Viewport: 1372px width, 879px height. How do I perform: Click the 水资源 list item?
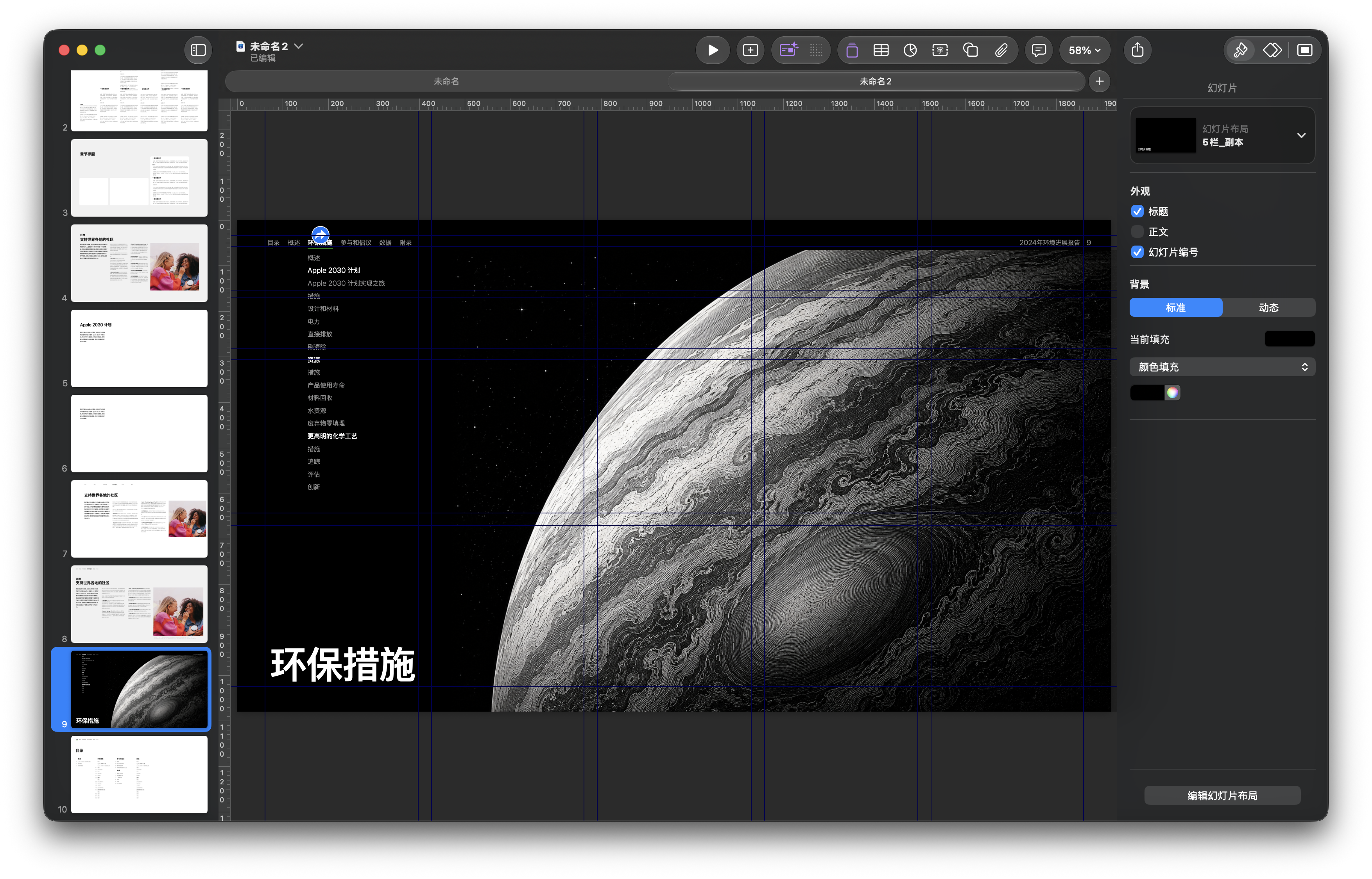[x=317, y=411]
